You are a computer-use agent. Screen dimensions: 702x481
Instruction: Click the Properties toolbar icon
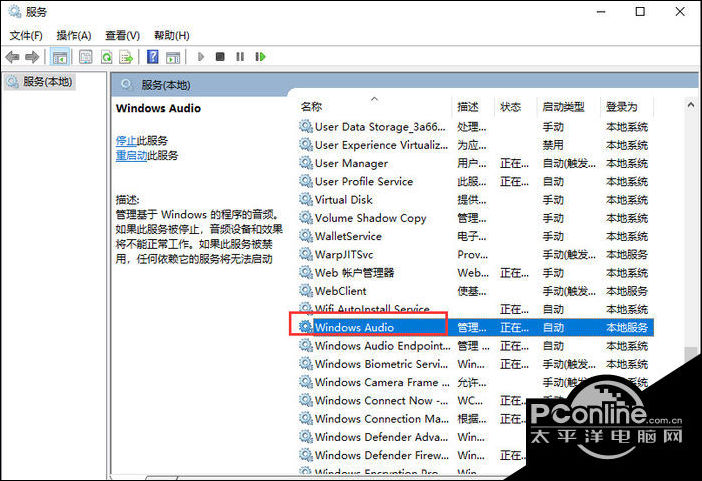86,57
